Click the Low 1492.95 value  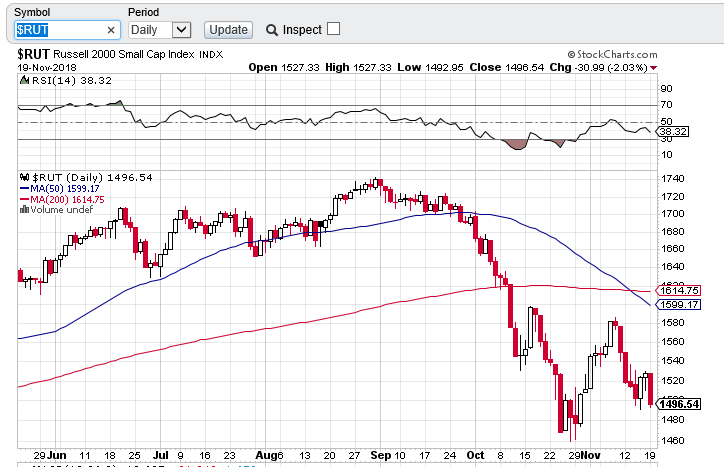pyautogui.click(x=430, y=67)
